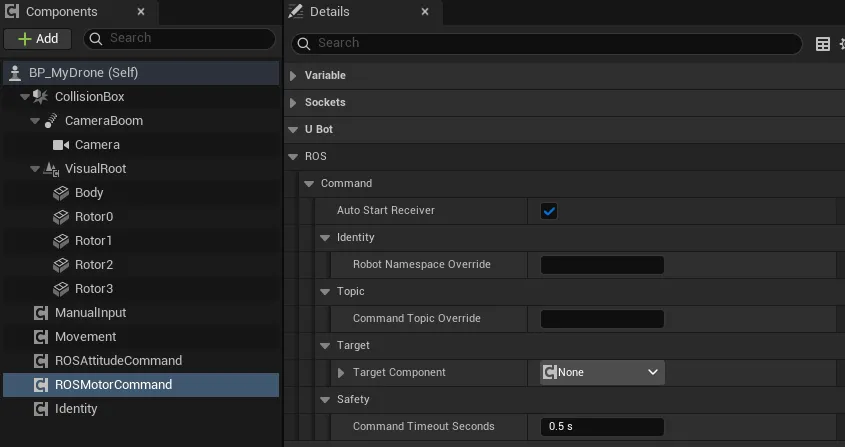The height and width of the screenshot is (447, 845).
Task: Click the Body static mesh icon
Action: 61,193
